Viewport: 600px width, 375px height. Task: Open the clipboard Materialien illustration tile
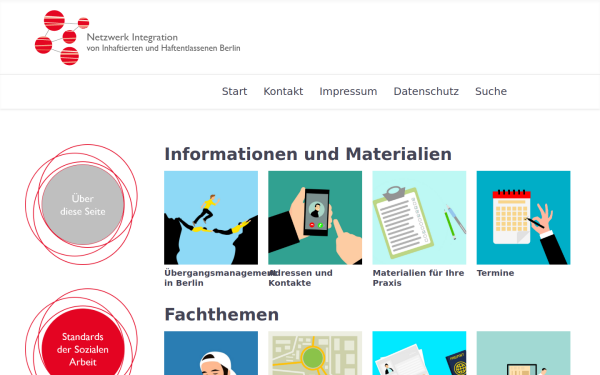click(x=419, y=218)
